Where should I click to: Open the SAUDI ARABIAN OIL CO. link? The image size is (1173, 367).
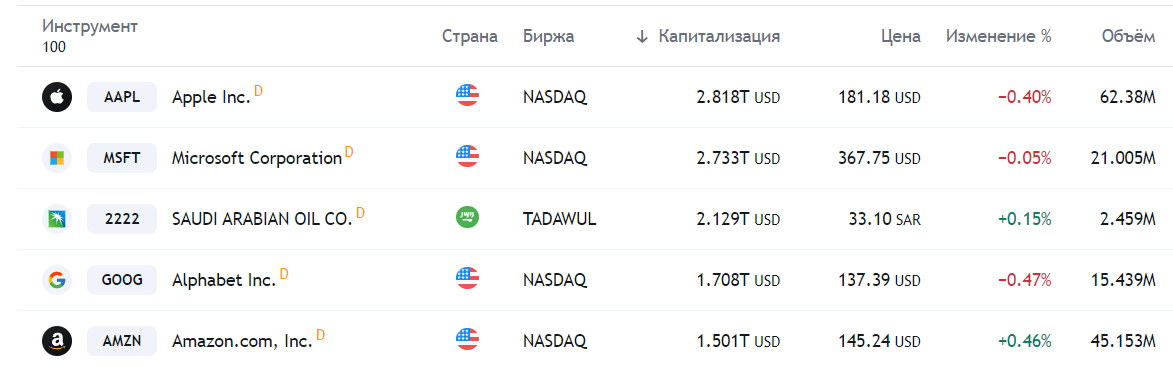tap(262, 220)
